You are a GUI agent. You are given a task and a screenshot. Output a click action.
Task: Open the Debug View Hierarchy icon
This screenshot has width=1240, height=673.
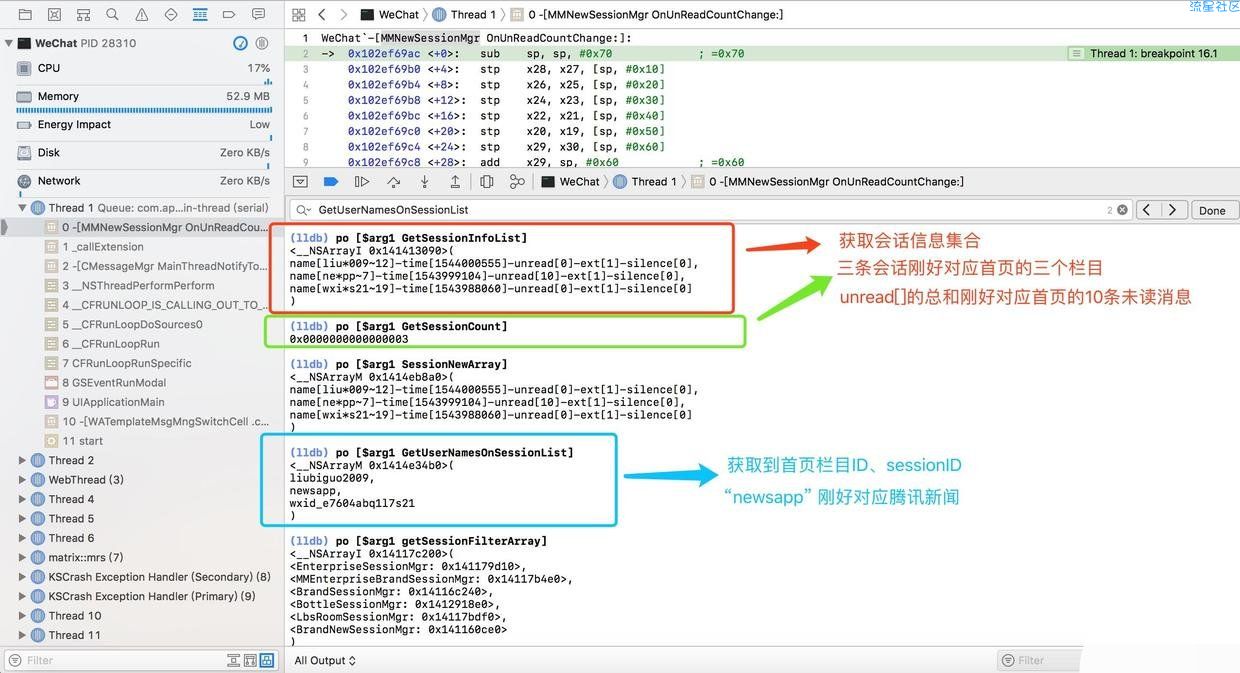[487, 182]
